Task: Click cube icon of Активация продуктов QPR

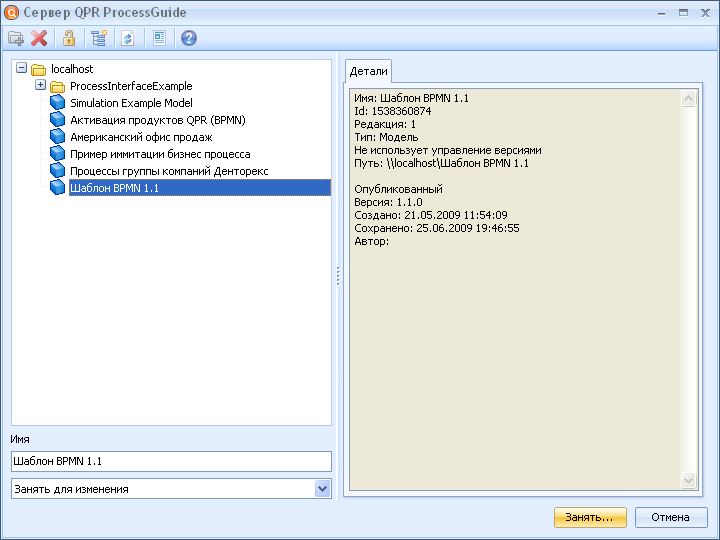Action: click(57, 119)
